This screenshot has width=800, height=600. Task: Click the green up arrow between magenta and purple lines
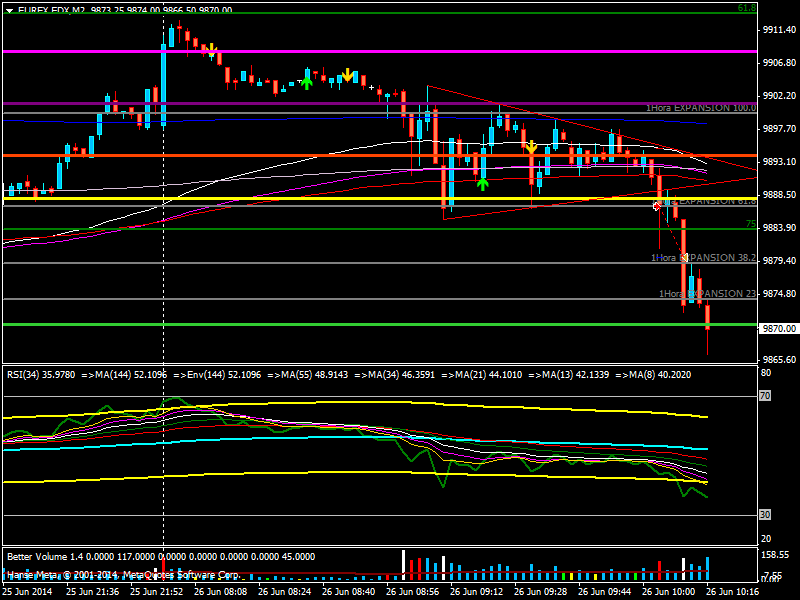307,82
